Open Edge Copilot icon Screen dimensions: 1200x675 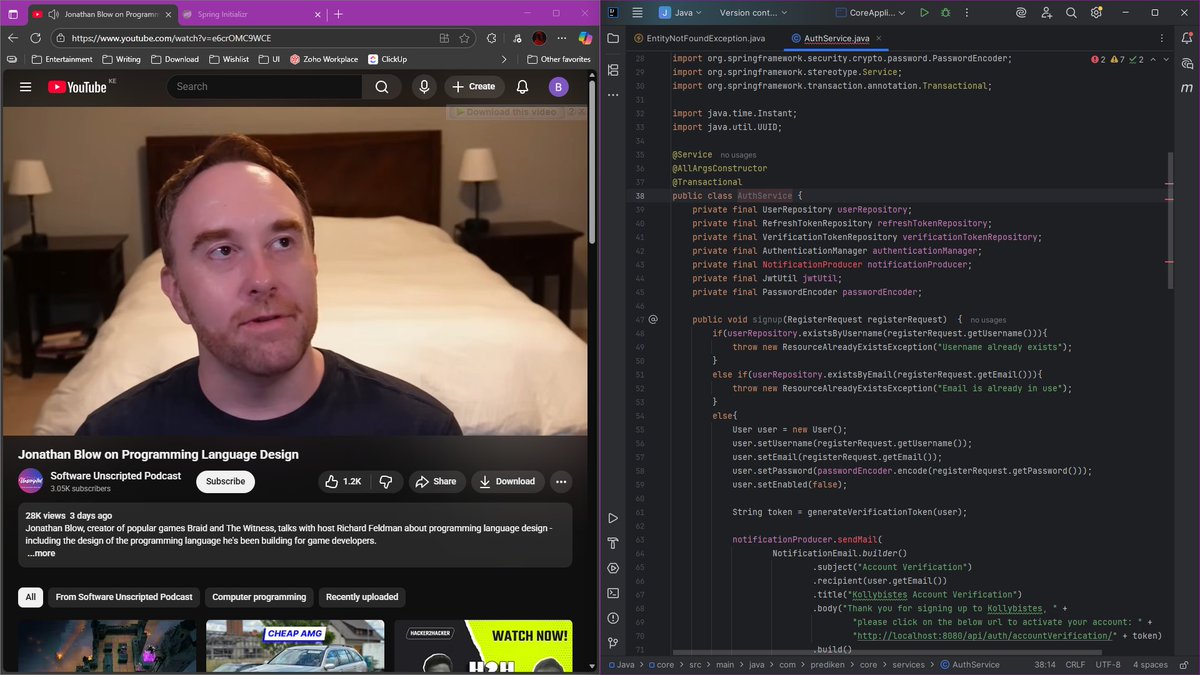click(x=585, y=38)
